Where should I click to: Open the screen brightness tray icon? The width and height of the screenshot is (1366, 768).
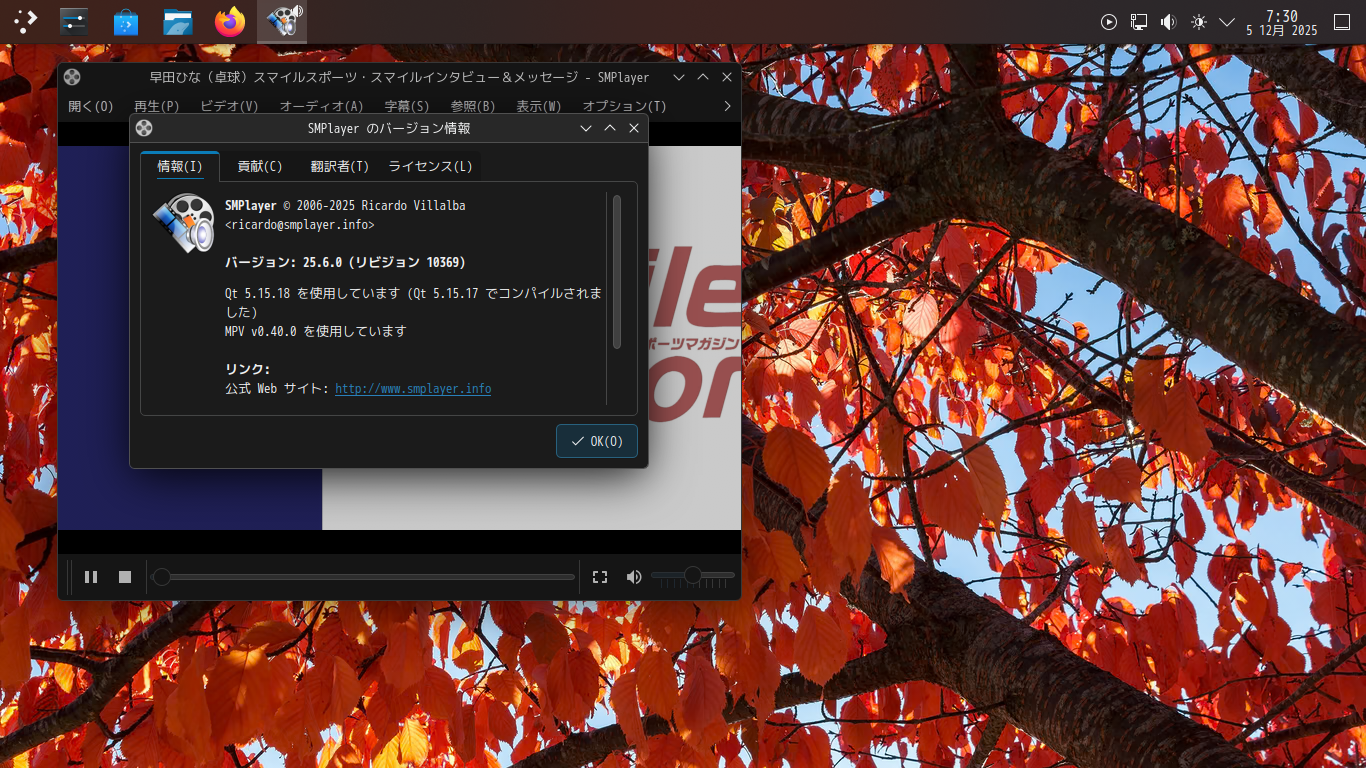(x=1199, y=22)
